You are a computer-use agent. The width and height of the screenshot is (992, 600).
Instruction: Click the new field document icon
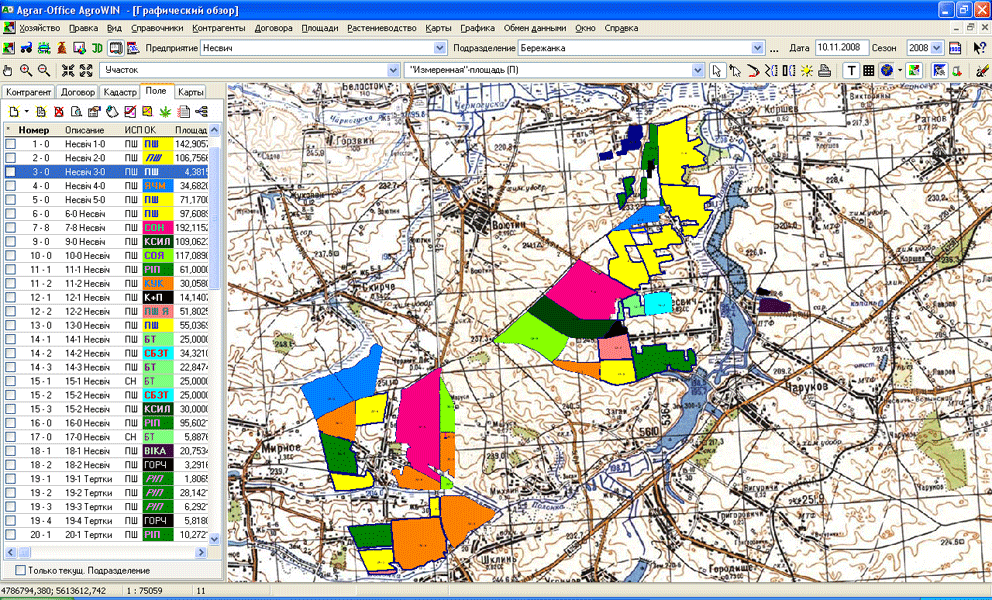14,112
